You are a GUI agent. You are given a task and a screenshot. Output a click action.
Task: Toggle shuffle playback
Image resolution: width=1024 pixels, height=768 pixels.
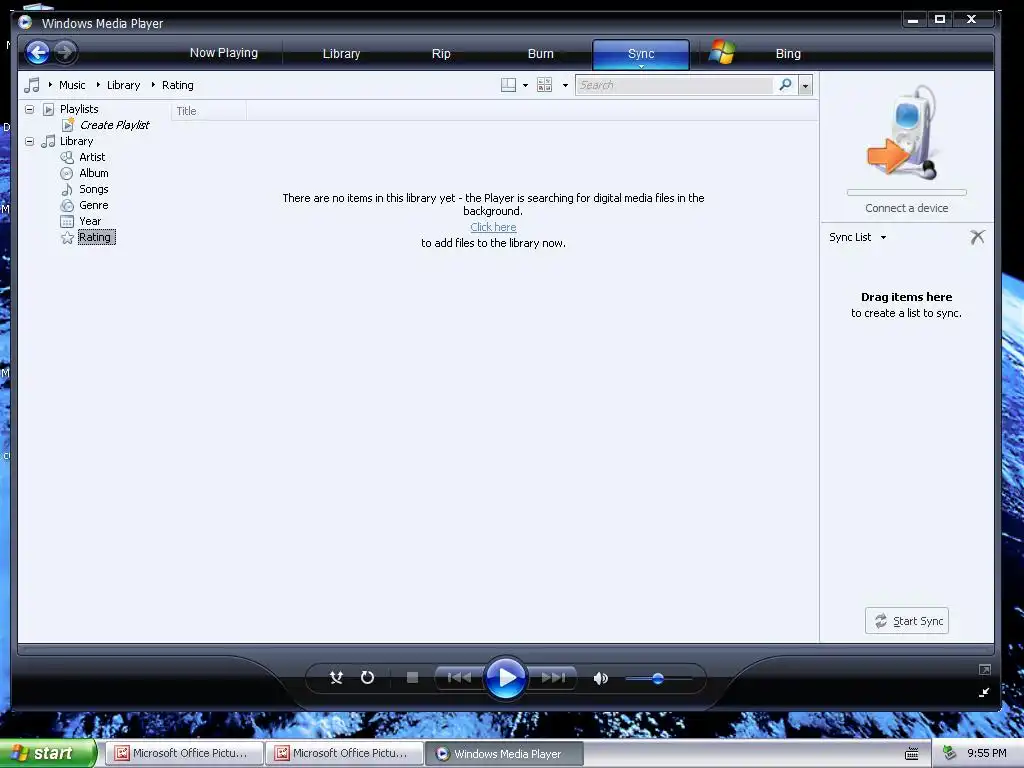tap(336, 678)
